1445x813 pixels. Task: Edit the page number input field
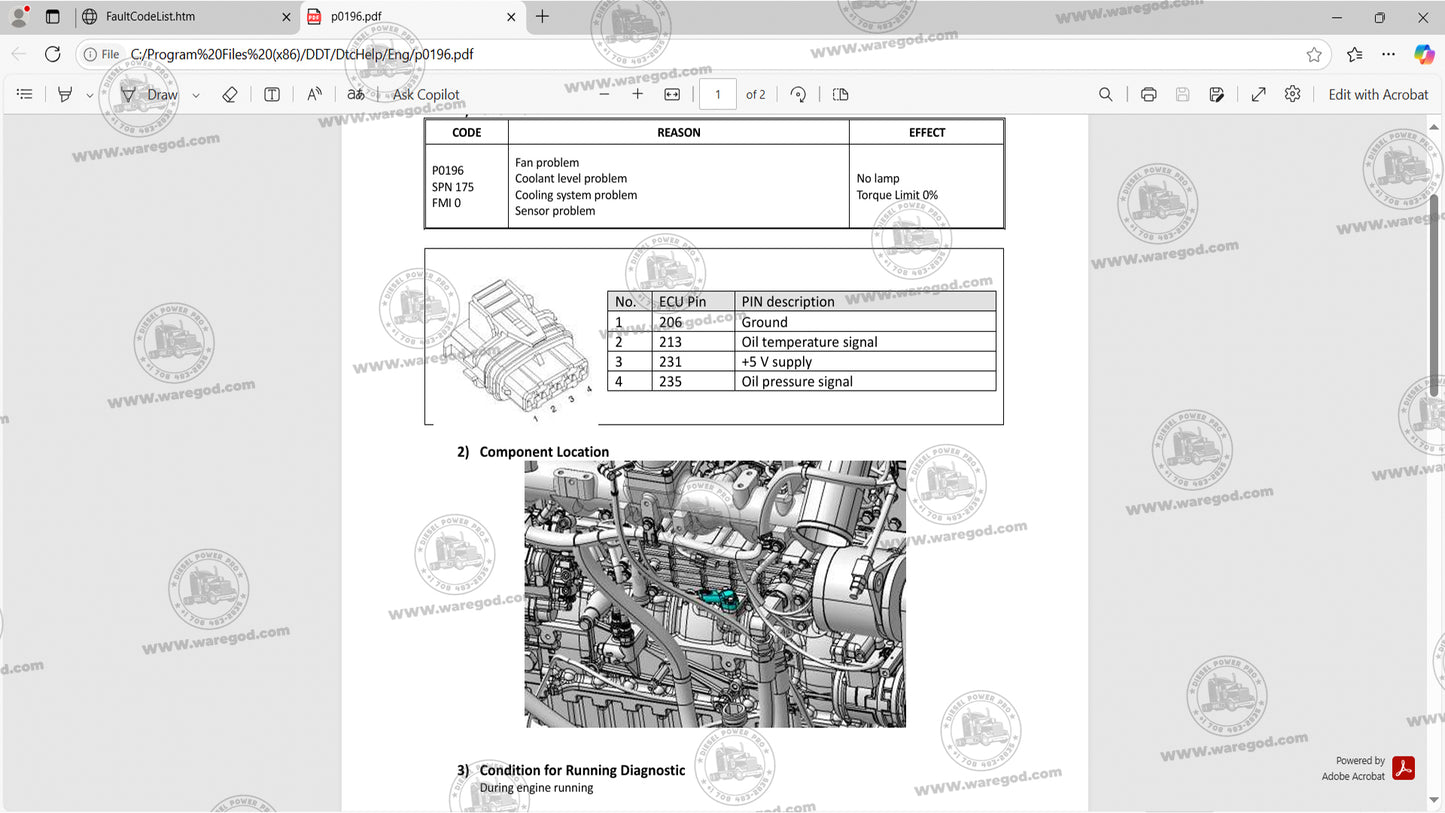coord(717,94)
